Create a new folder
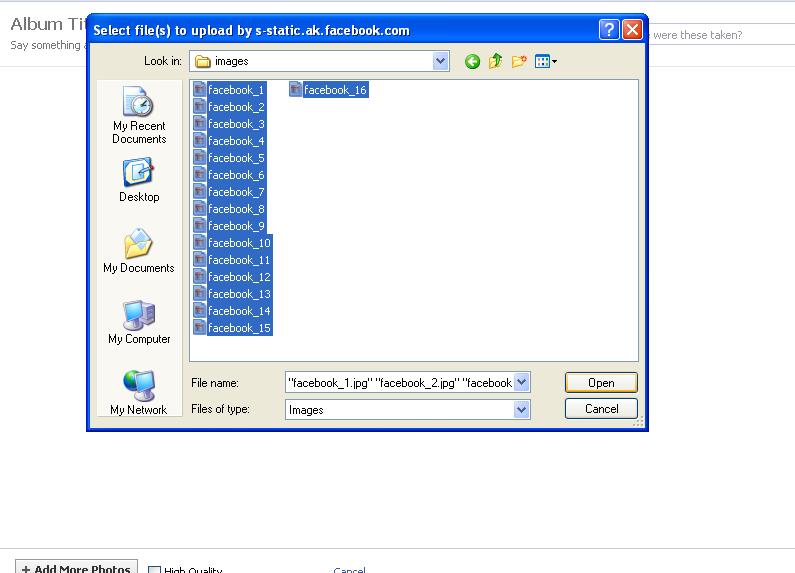Screen dimensions: 795x573 tap(519, 61)
